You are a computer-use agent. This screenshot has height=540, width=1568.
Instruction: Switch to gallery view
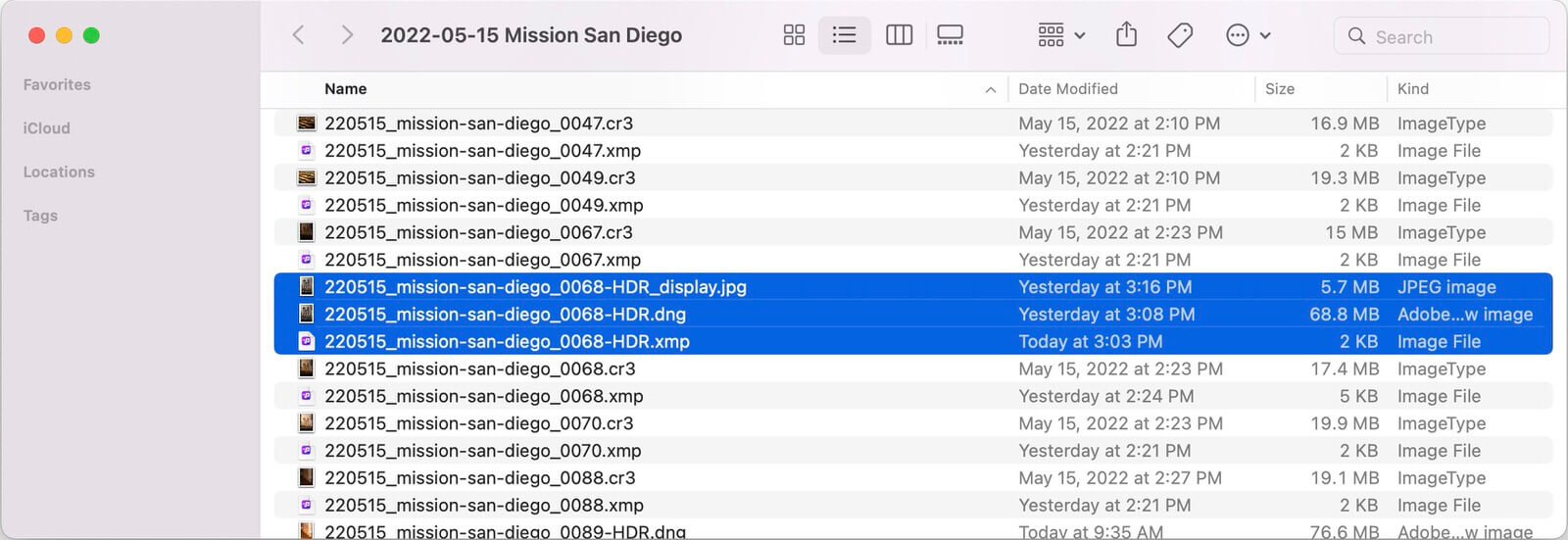(950, 36)
